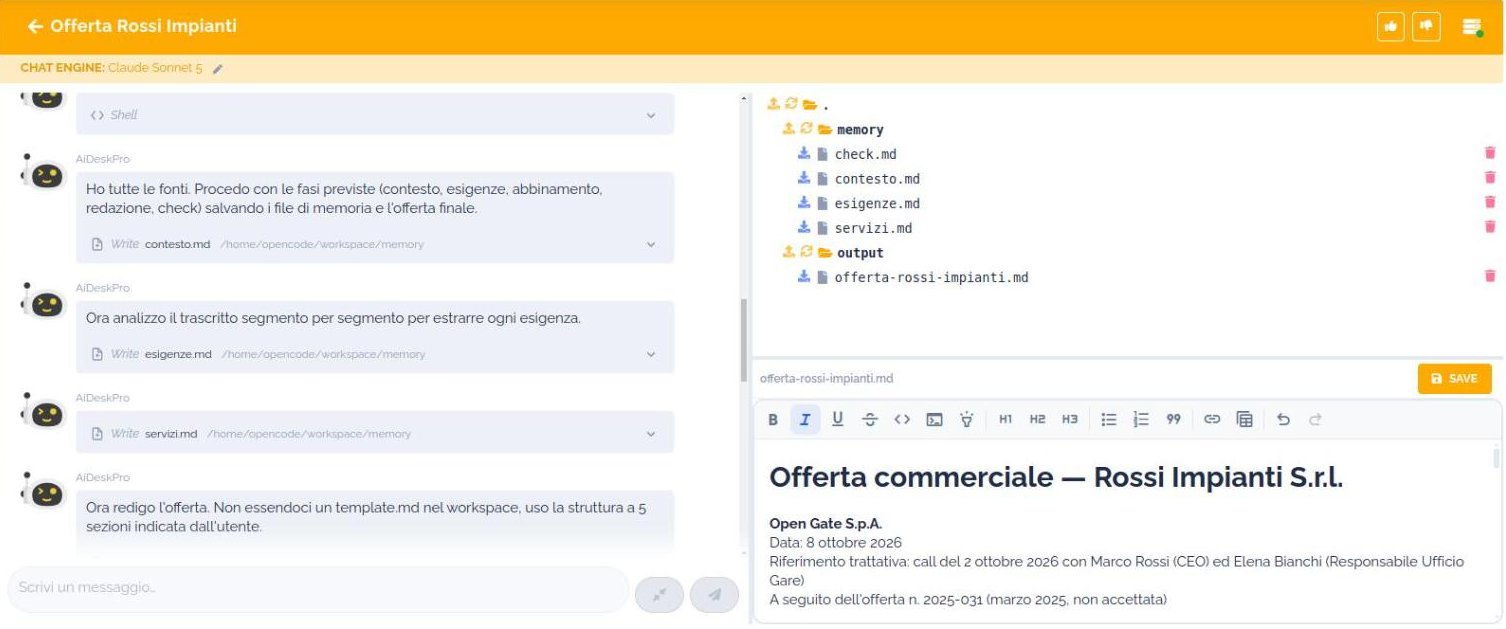
Task: Apply bold formatting in editor
Action: coord(773,420)
